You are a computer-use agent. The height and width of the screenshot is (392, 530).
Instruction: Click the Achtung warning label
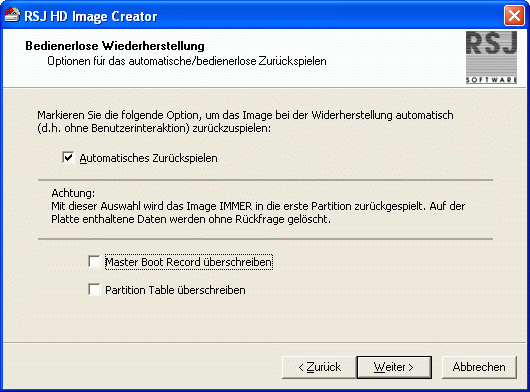point(73,193)
